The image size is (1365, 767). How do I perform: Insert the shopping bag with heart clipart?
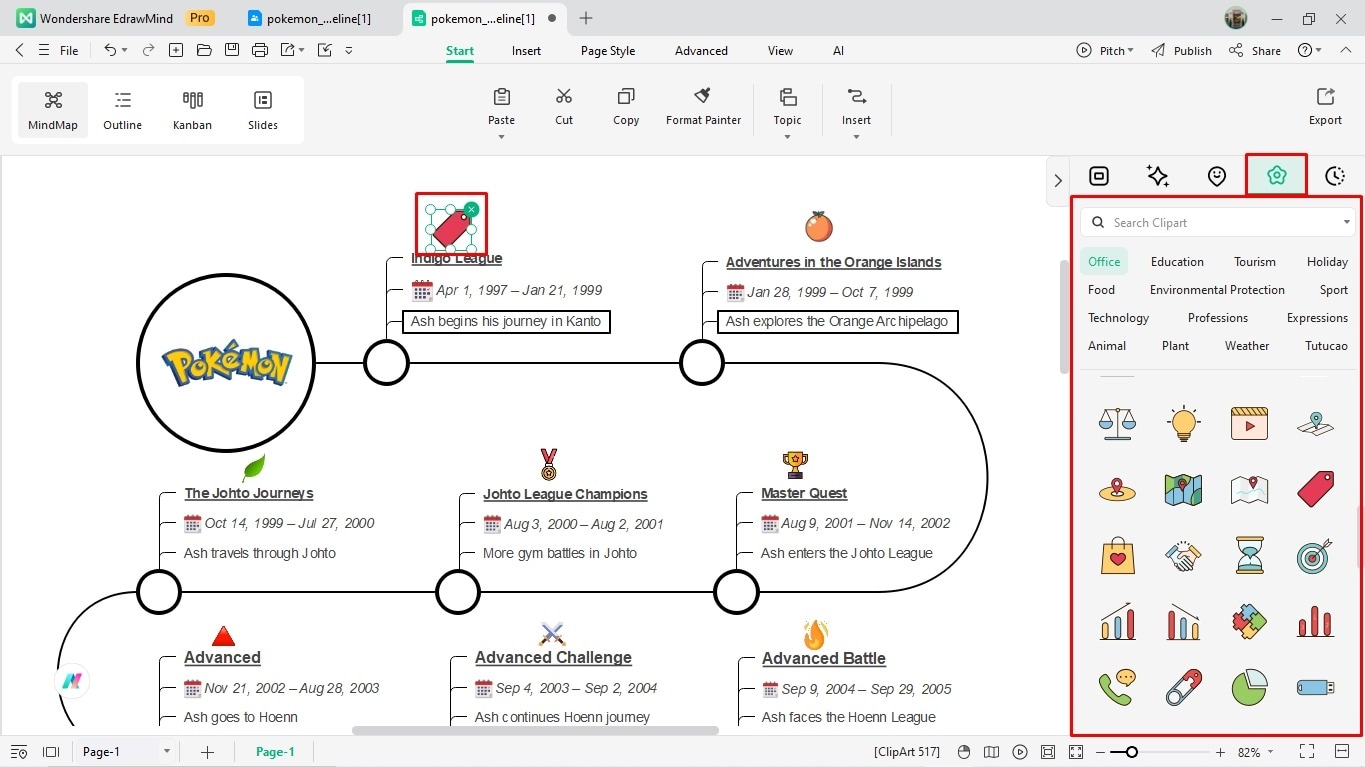(1117, 556)
